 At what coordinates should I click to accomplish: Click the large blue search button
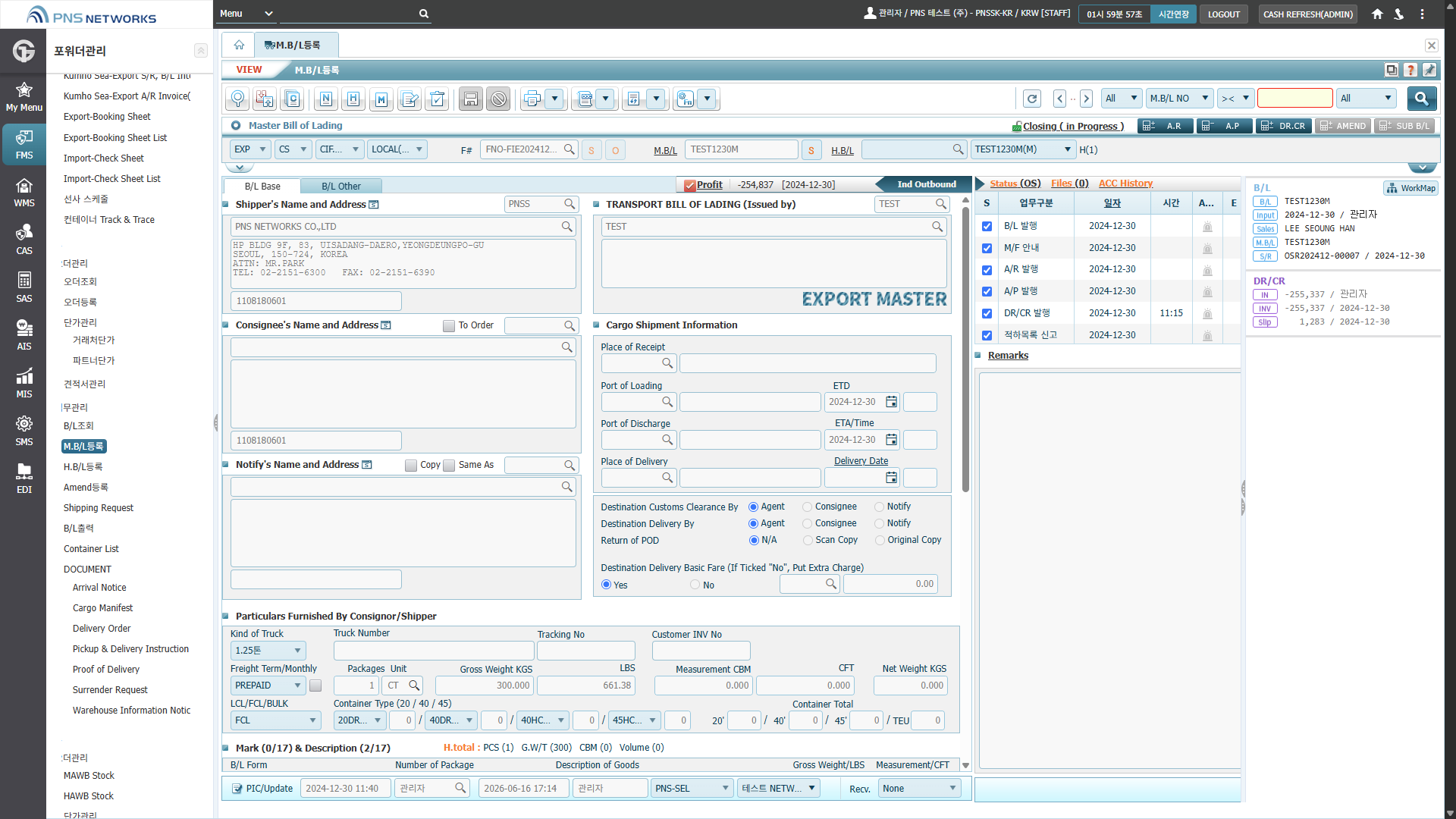click(x=1421, y=99)
